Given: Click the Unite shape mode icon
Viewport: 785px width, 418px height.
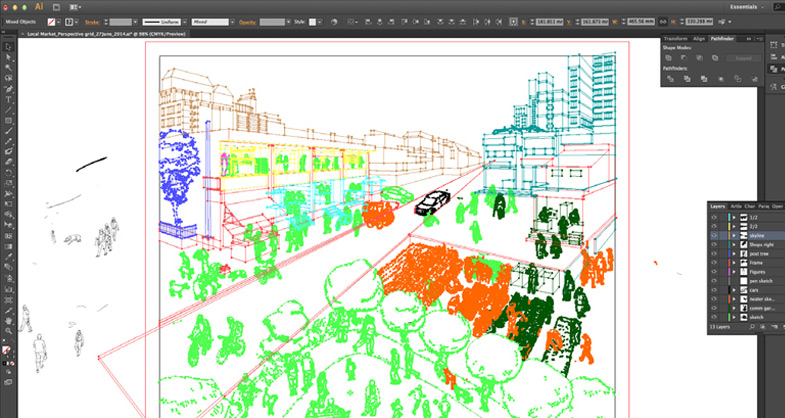Looking at the screenshot, I should (668, 58).
